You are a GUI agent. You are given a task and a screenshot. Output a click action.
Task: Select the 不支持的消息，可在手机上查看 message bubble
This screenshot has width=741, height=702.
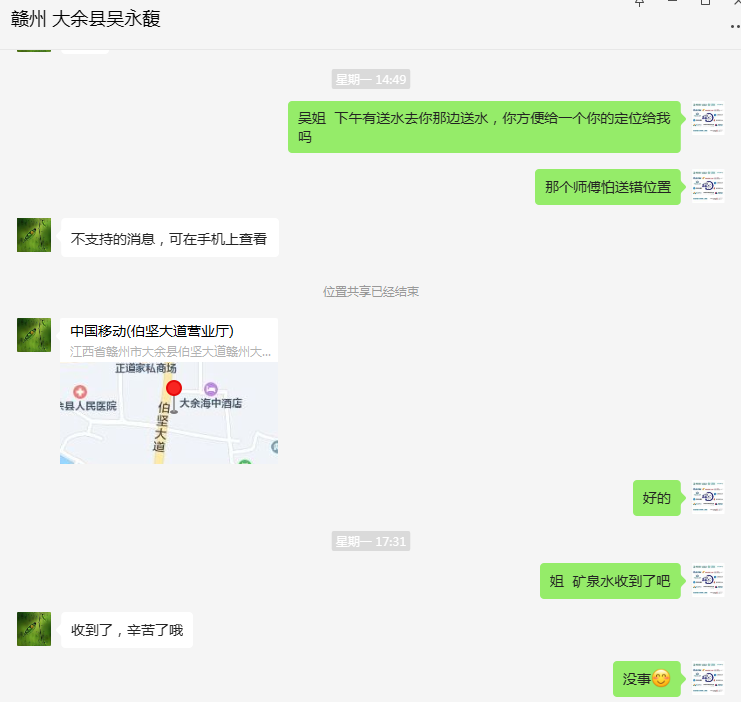tap(170, 238)
